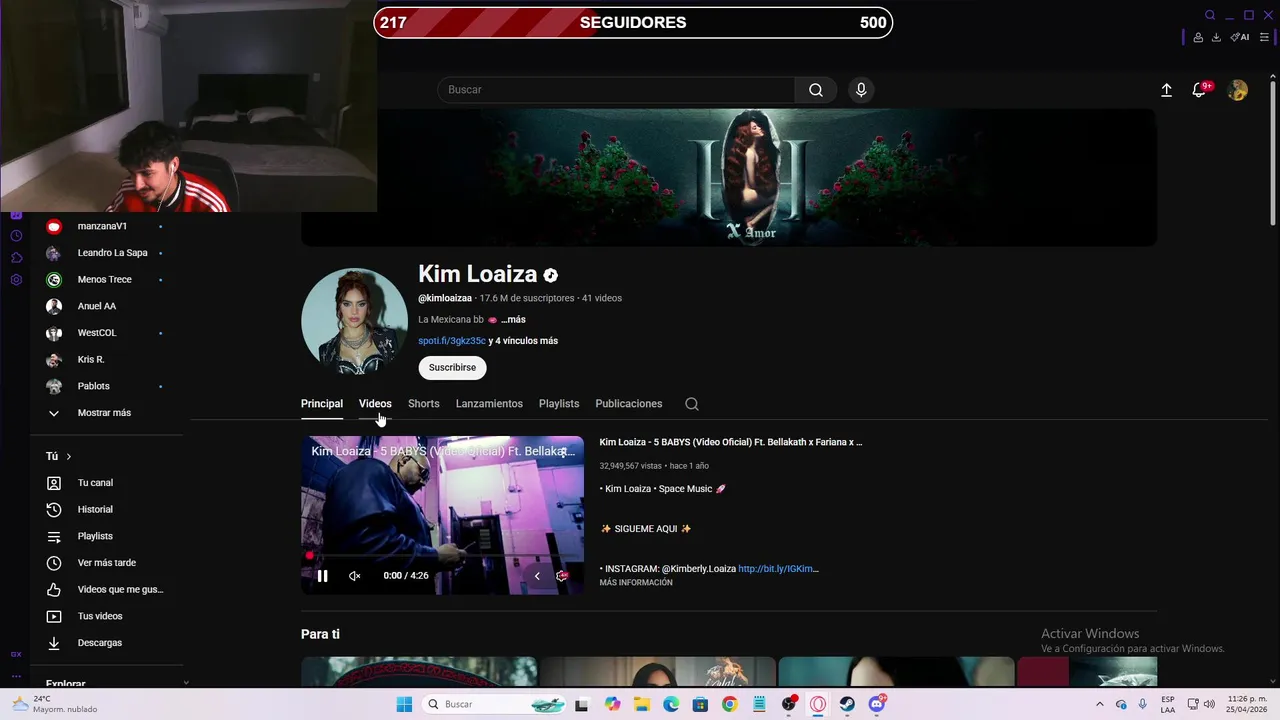1280x720 pixels.
Task: Click the Opera tab search magnifier icon
Action: click(1210, 15)
